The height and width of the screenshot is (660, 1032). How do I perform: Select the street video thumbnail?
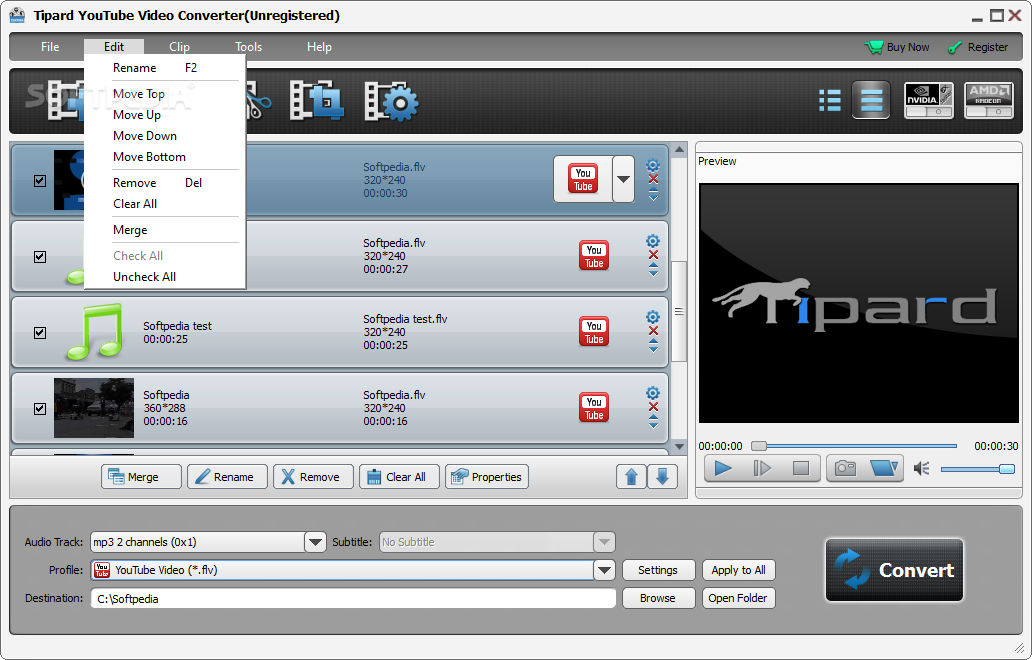coord(93,408)
